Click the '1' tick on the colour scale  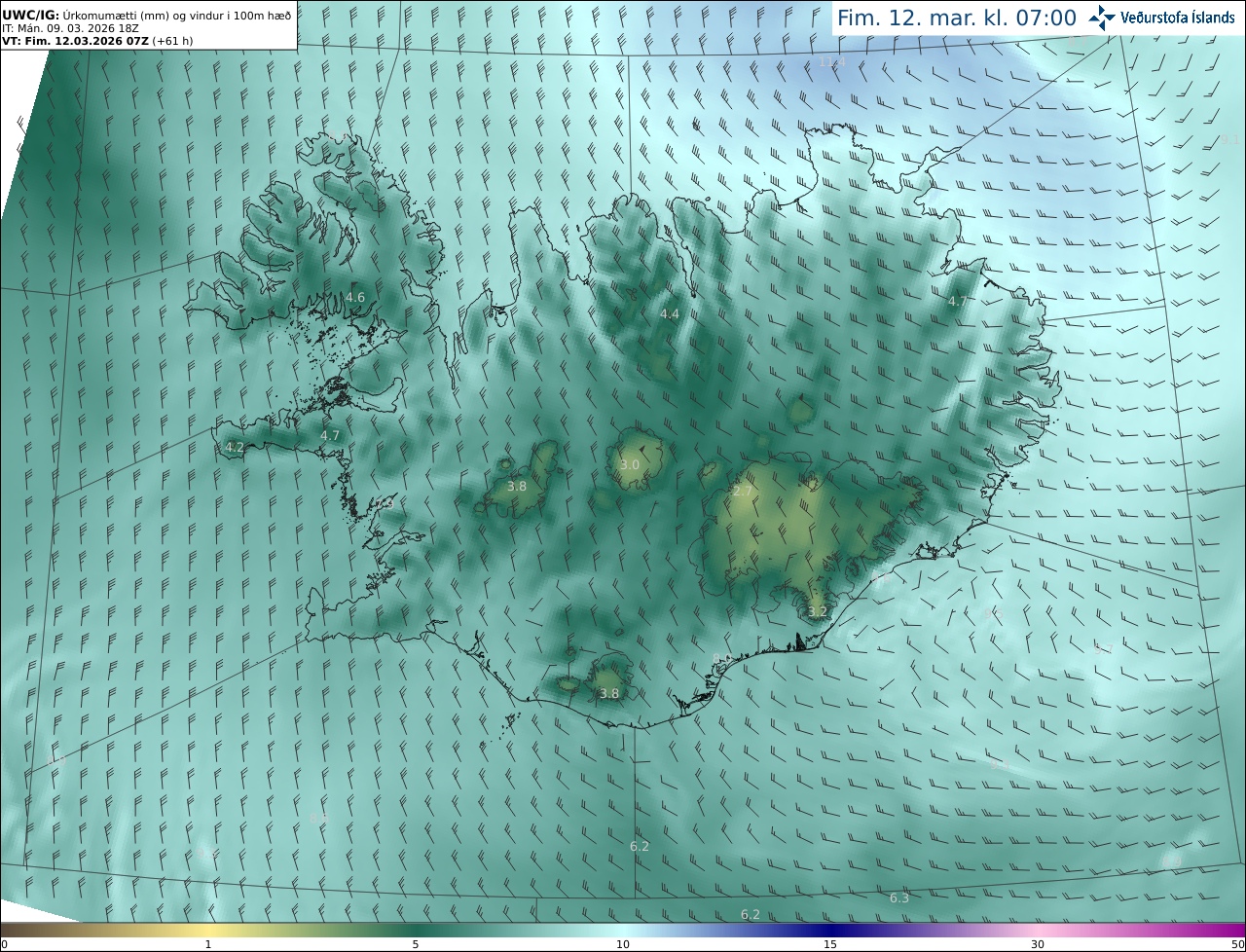pos(208,944)
